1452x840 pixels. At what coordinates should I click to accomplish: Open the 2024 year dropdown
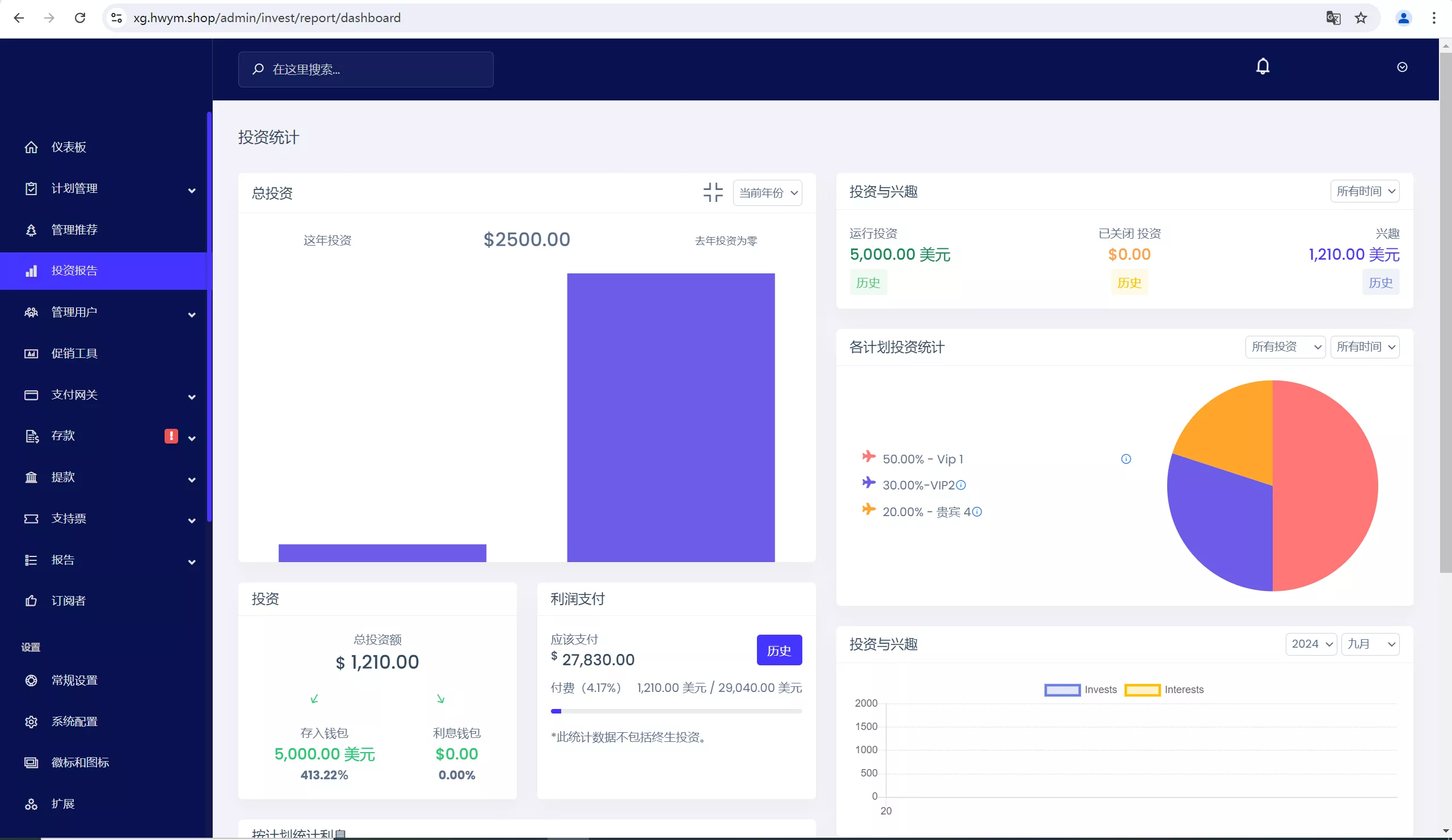(1311, 644)
